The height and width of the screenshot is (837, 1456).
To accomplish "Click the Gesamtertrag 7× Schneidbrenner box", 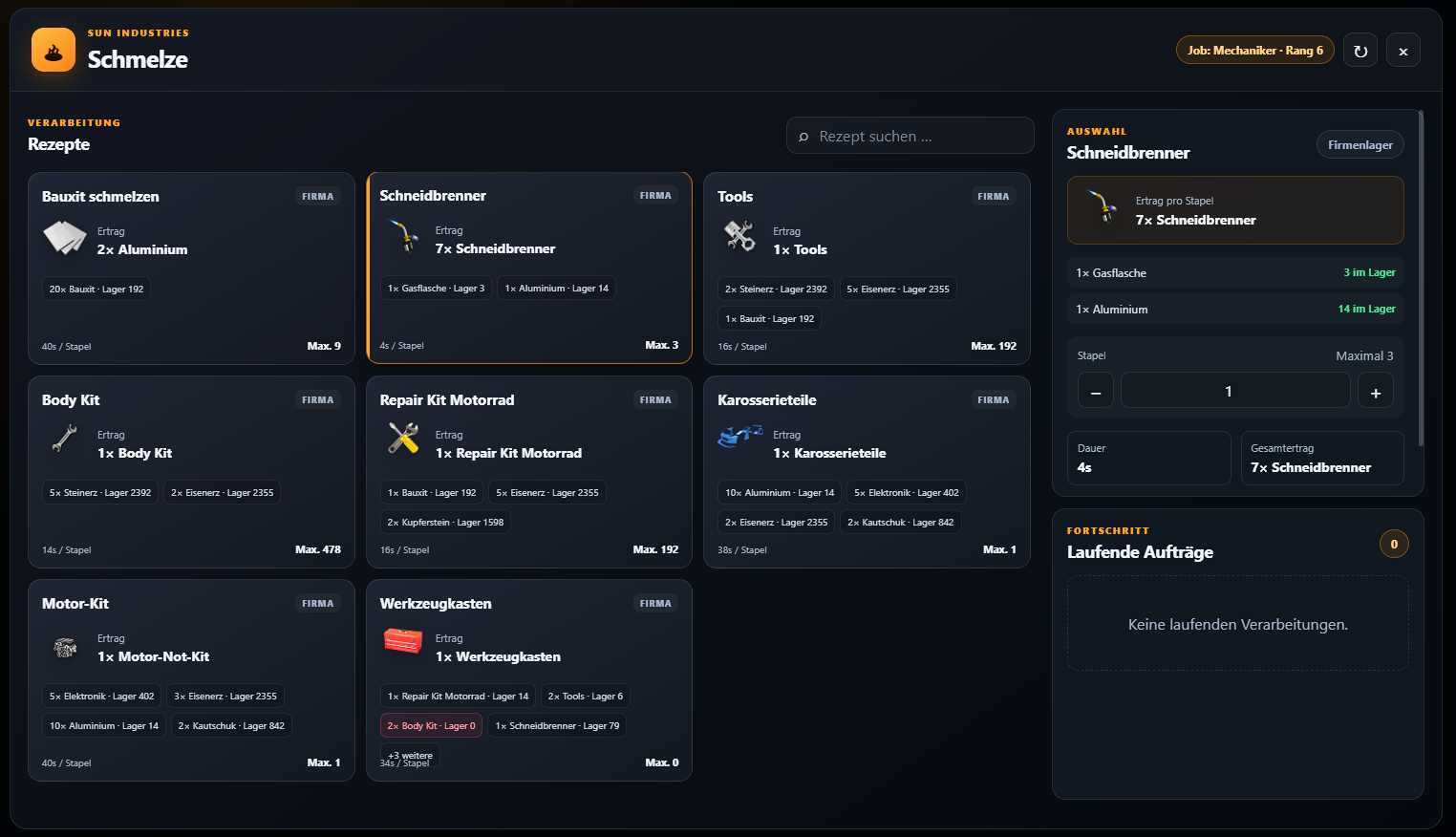I will [x=1321, y=459].
